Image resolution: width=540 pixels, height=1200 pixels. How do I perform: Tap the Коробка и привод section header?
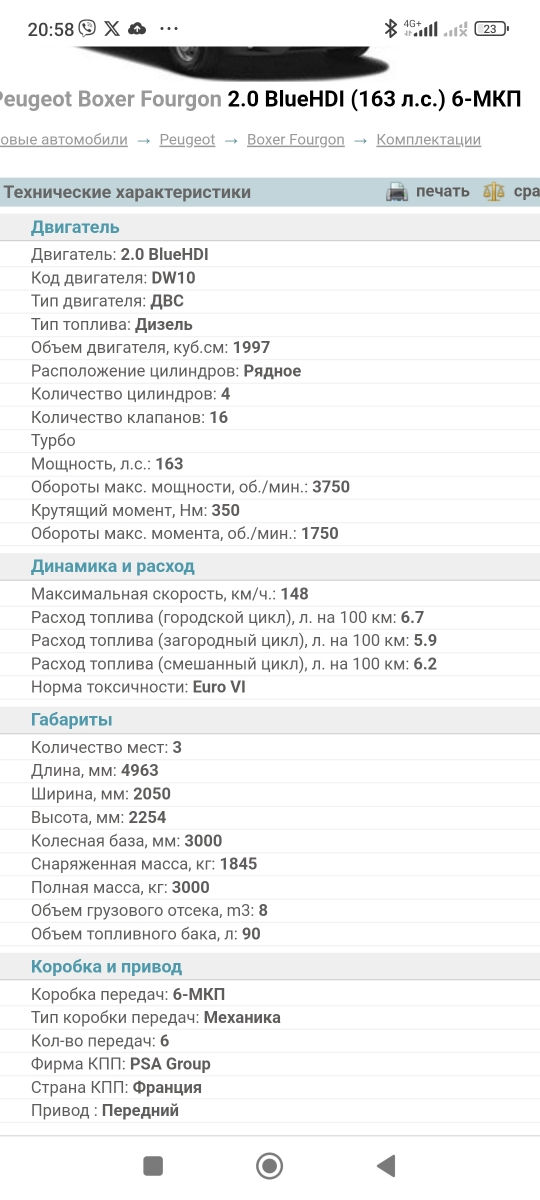pos(106,967)
